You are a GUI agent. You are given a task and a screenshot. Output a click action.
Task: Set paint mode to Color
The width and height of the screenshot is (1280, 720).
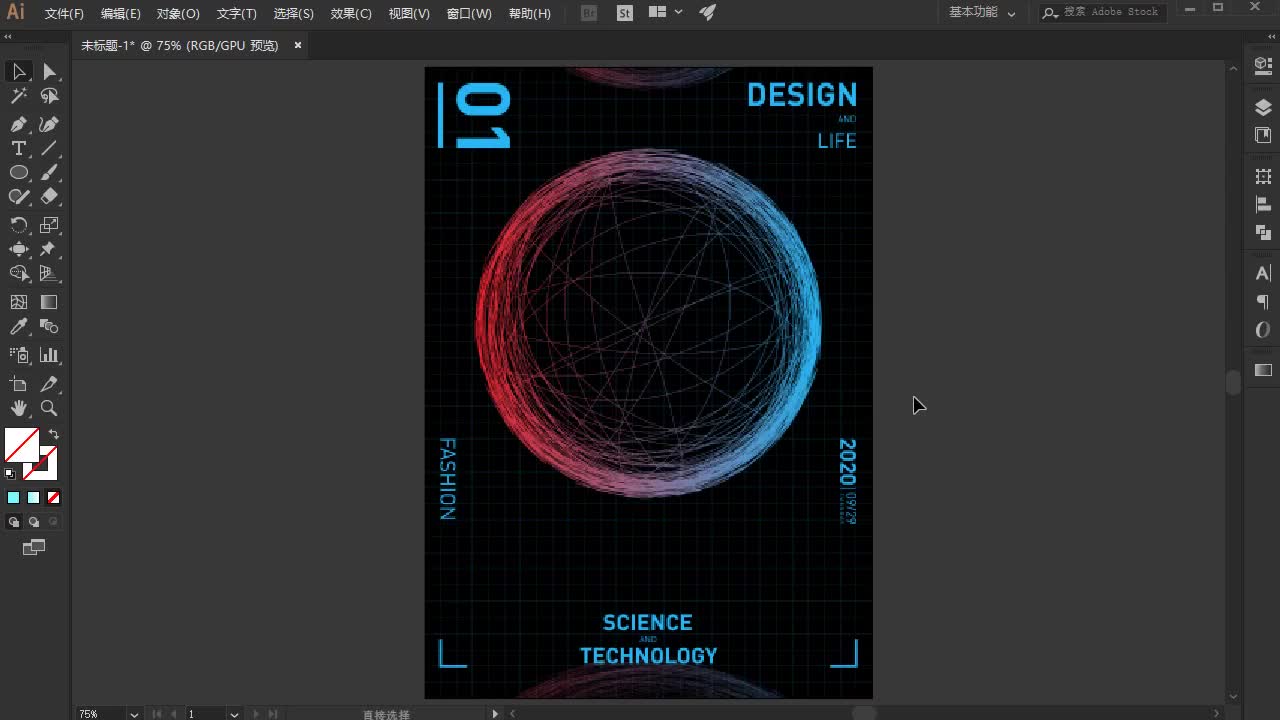point(14,497)
